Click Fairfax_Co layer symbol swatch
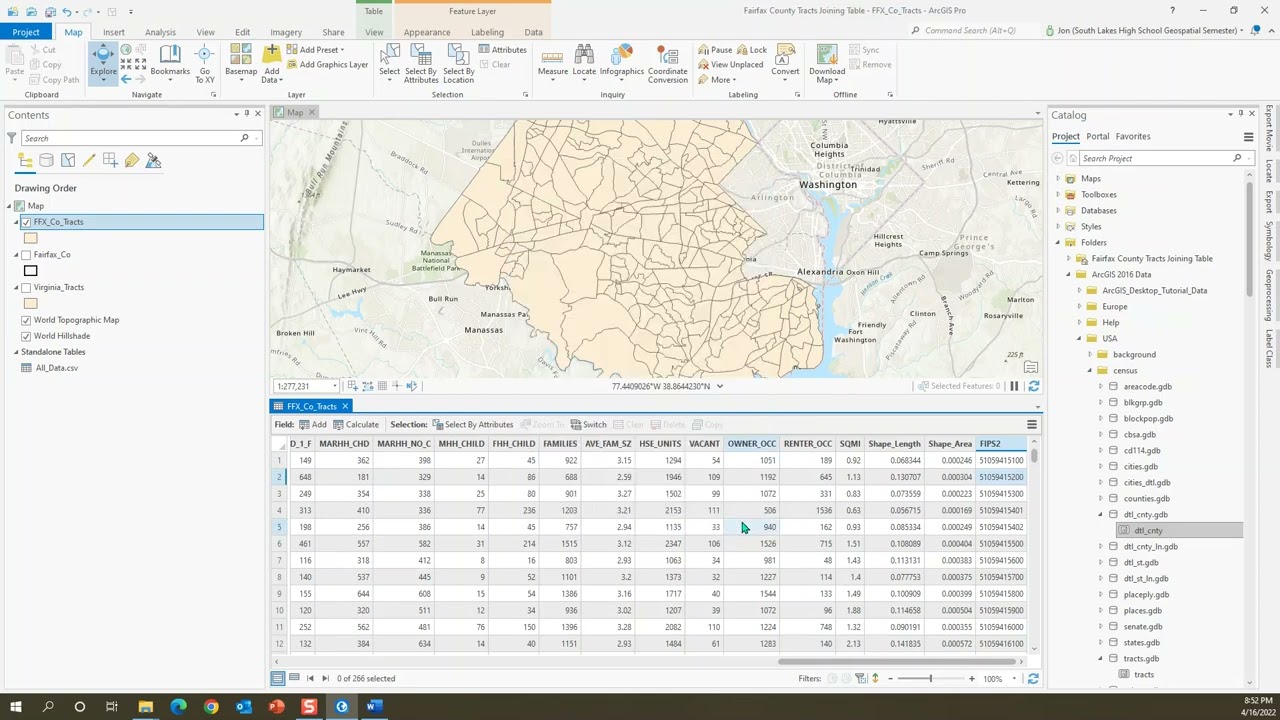 tap(30, 271)
